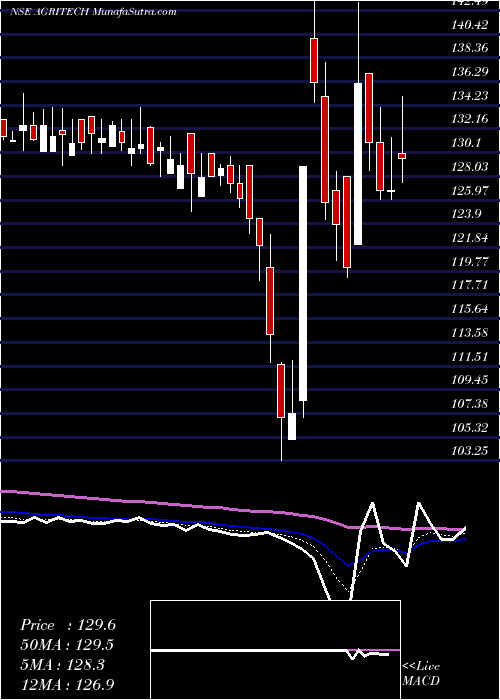Click the 107.38 price axis label
Screen dimensions: 500x700
470,404
